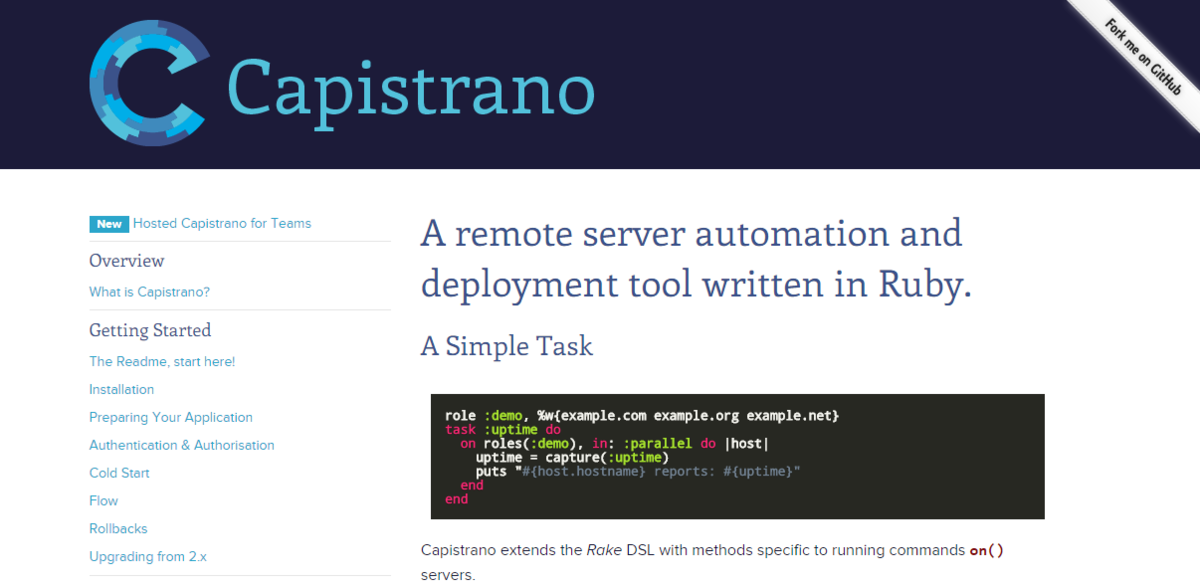Click the main headline about remote server automation
Viewport: 1200px width, 587px height.
point(696,259)
